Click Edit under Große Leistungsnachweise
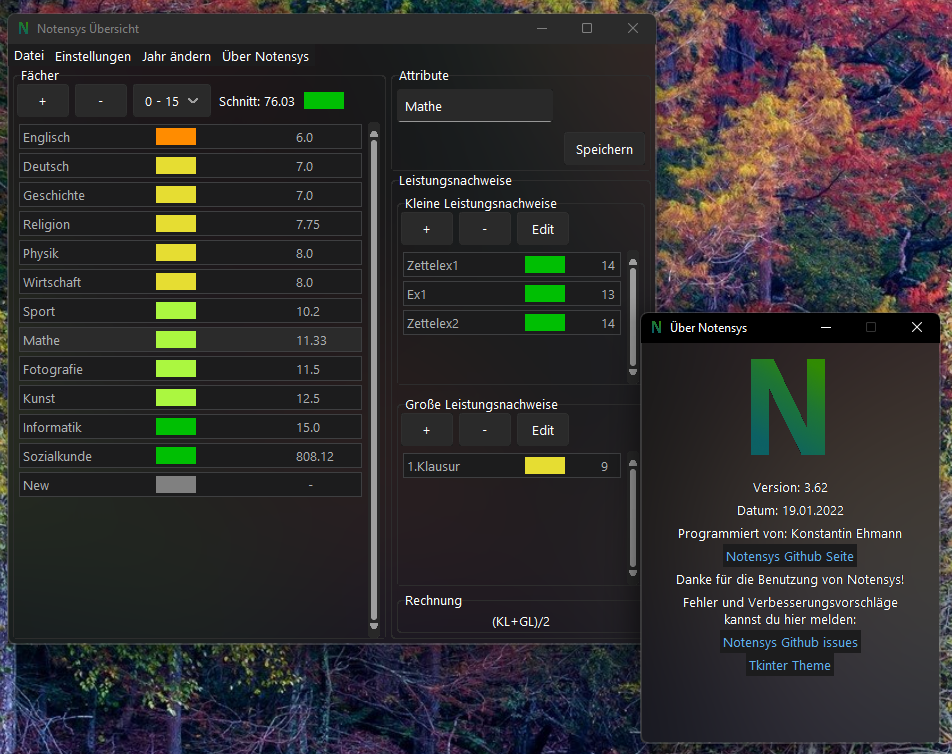The image size is (952, 754). tap(543, 430)
